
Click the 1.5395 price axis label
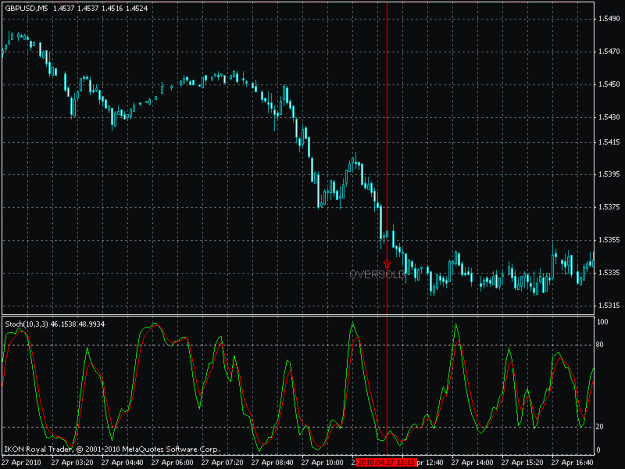pyautogui.click(x=609, y=175)
